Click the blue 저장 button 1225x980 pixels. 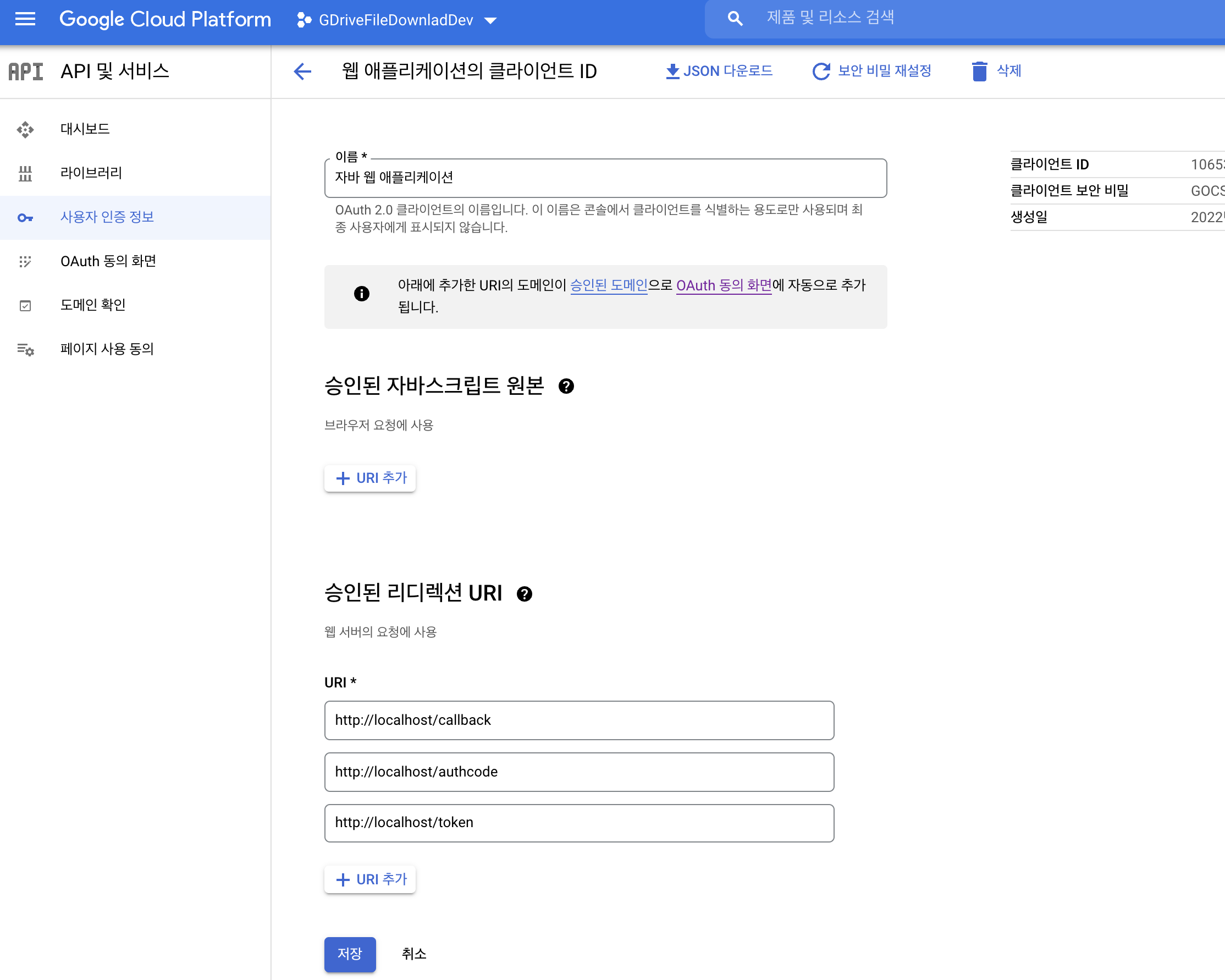tap(350, 954)
